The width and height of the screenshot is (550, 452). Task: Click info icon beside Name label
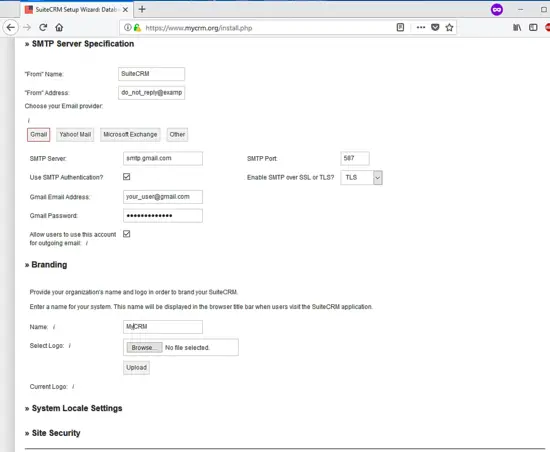pyautogui.click(x=54, y=327)
